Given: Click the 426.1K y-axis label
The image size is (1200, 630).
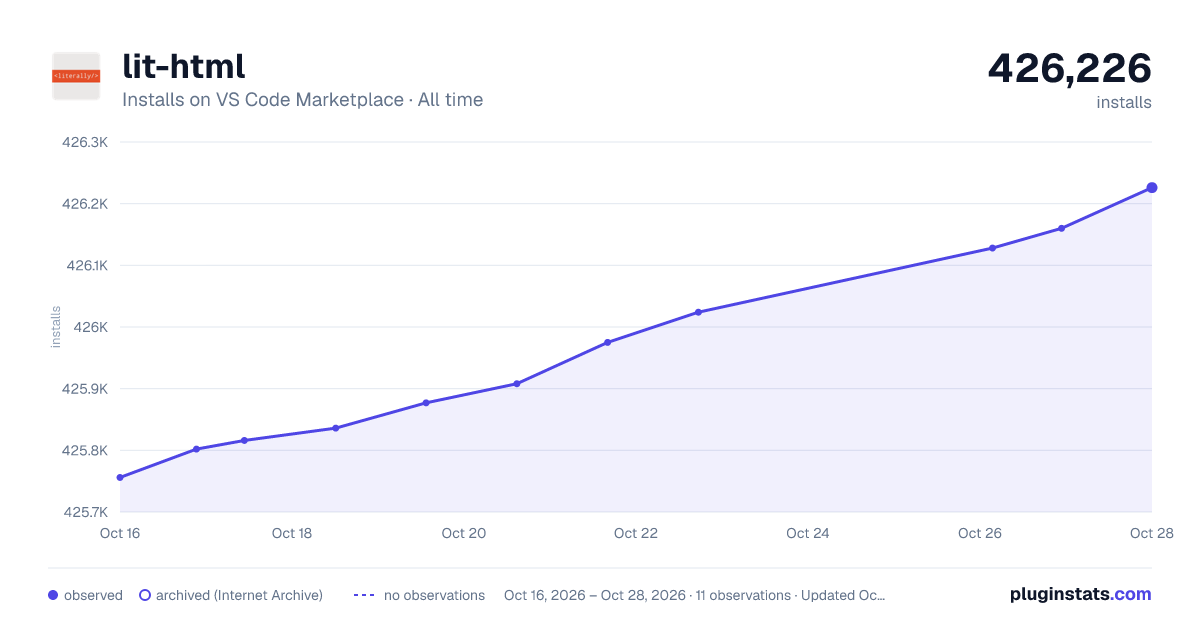Looking at the screenshot, I should [x=86, y=266].
